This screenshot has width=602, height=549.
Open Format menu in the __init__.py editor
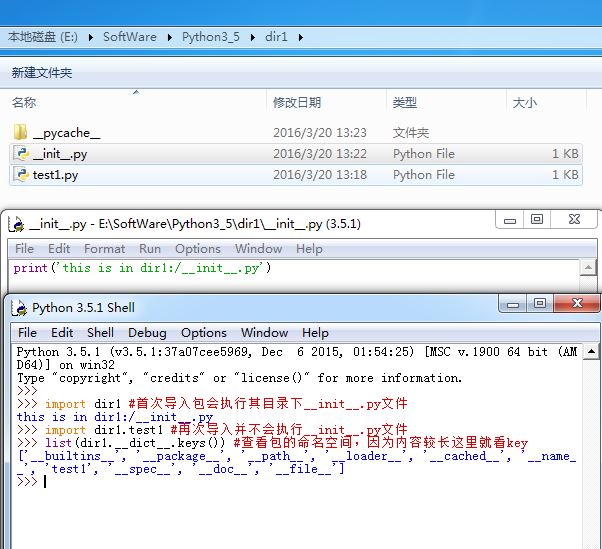click(104, 249)
